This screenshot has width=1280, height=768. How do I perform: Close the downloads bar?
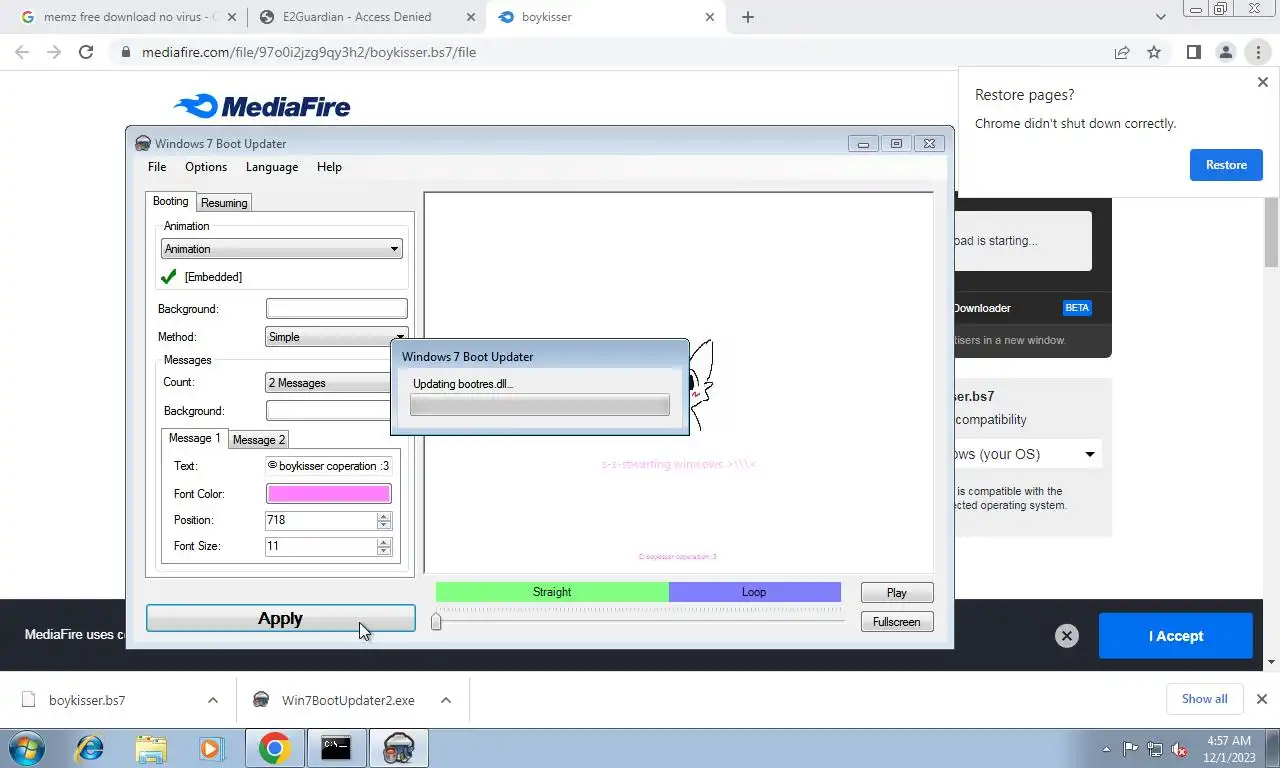[x=1262, y=699]
